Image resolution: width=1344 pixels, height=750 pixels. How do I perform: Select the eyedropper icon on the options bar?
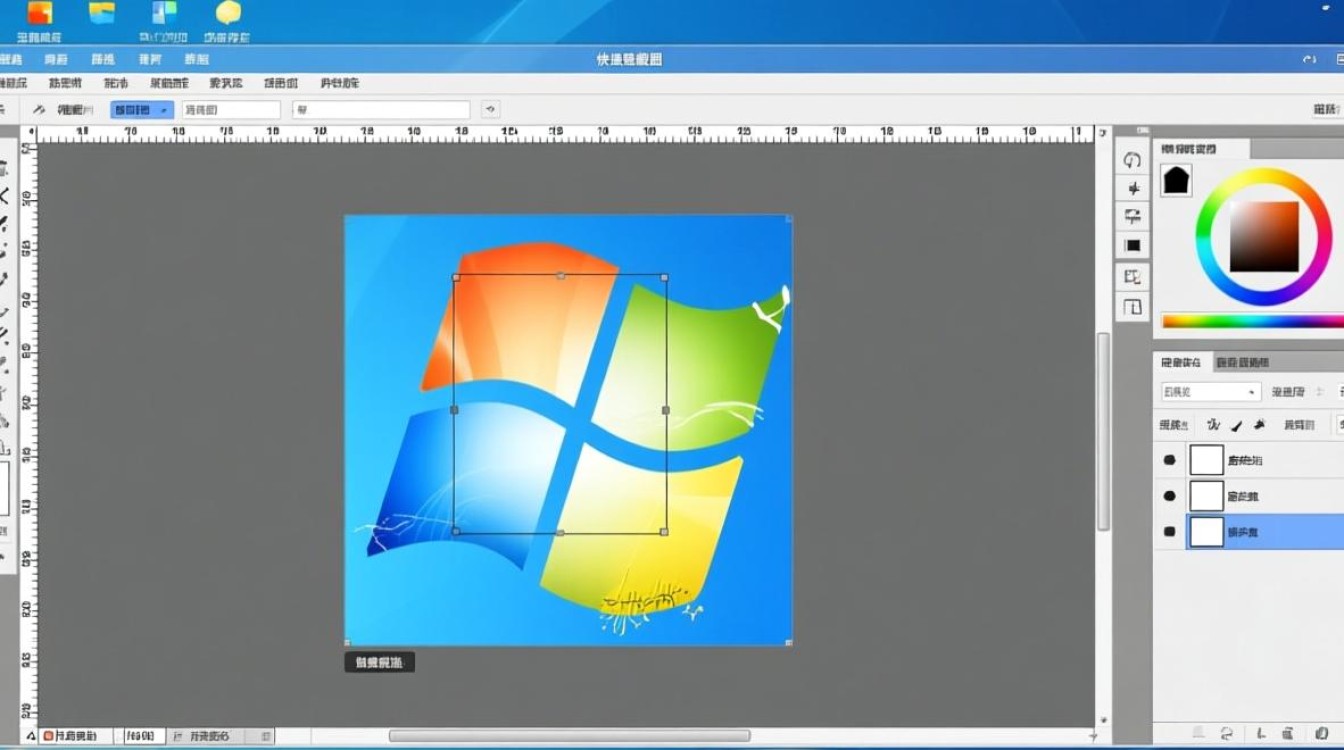40,109
